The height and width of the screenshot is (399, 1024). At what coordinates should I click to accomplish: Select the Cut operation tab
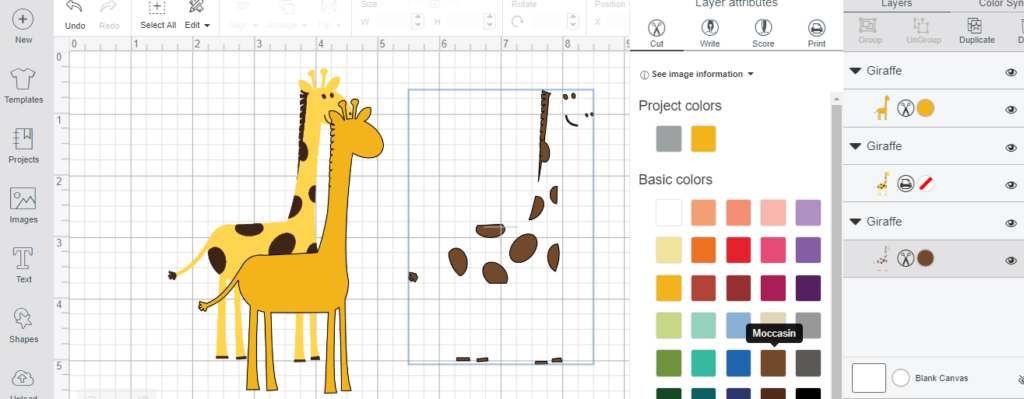pos(656,33)
